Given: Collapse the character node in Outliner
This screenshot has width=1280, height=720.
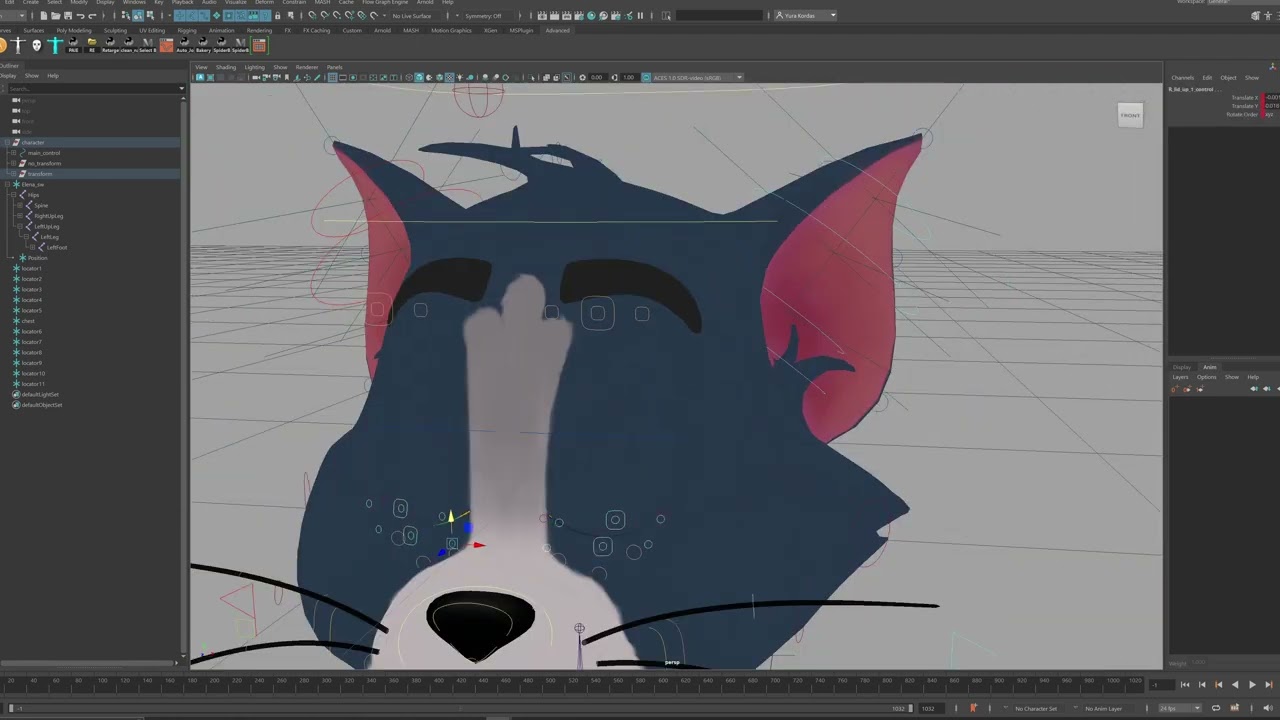Looking at the screenshot, I should click(8, 143).
